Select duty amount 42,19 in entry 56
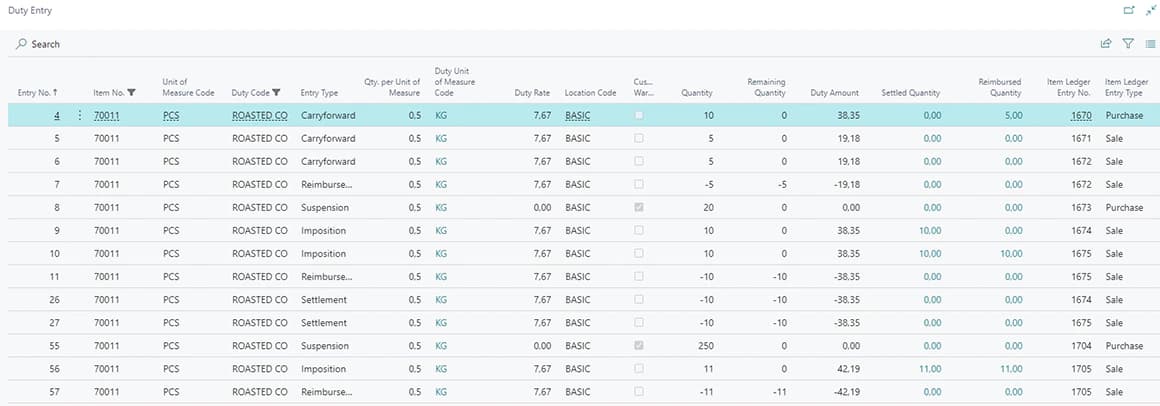The width and height of the screenshot is (1160, 406). point(848,369)
